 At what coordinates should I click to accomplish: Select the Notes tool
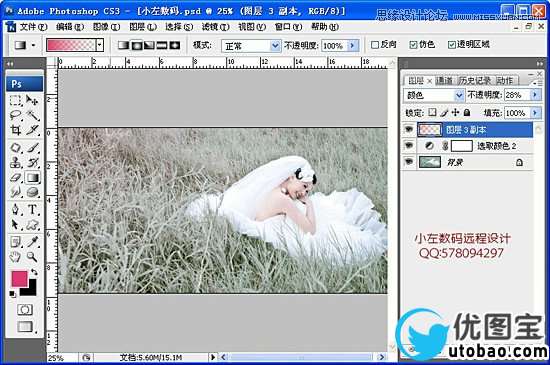[x=16, y=242]
